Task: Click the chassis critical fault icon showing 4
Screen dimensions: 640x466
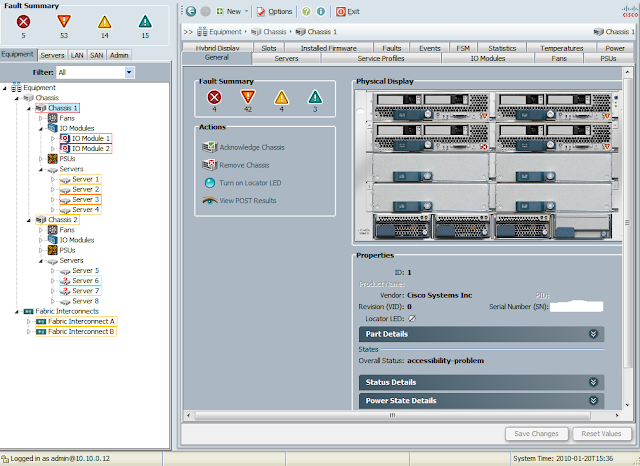Action: 214,98
